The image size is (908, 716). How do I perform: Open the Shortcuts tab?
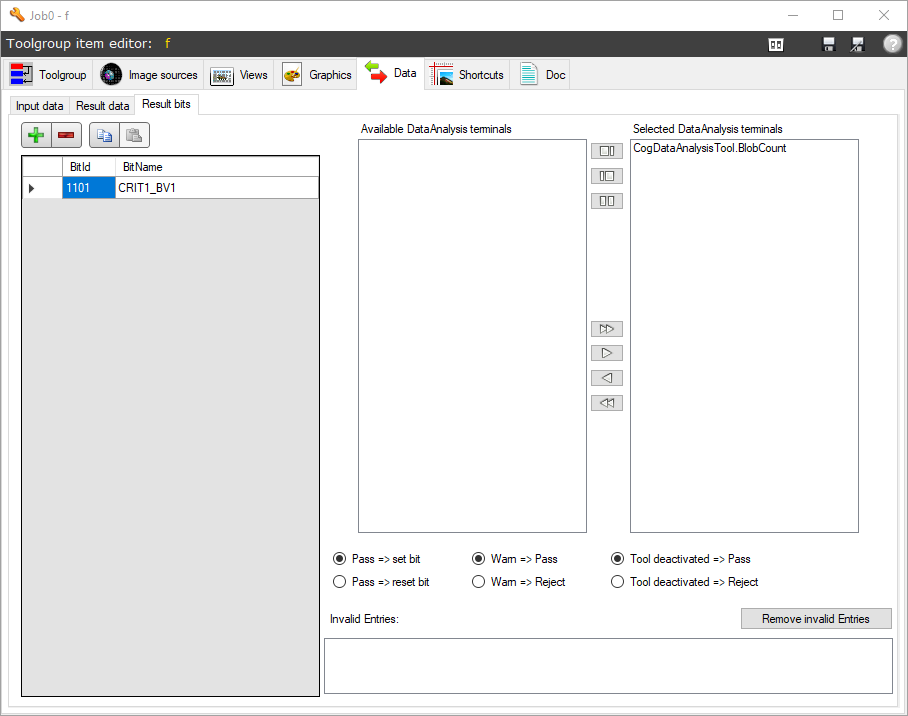(467, 75)
